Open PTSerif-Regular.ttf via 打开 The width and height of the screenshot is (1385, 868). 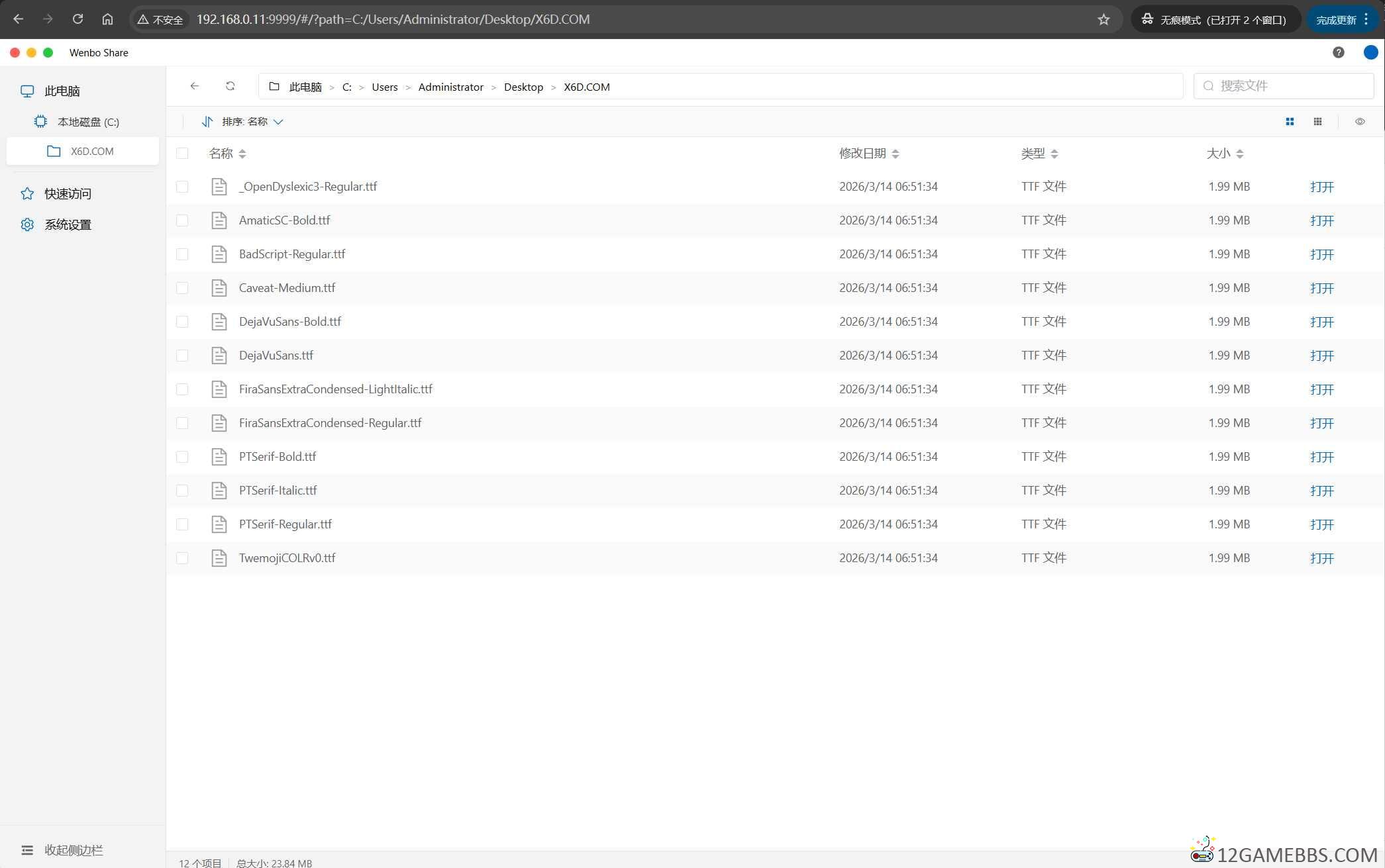[x=1321, y=524]
